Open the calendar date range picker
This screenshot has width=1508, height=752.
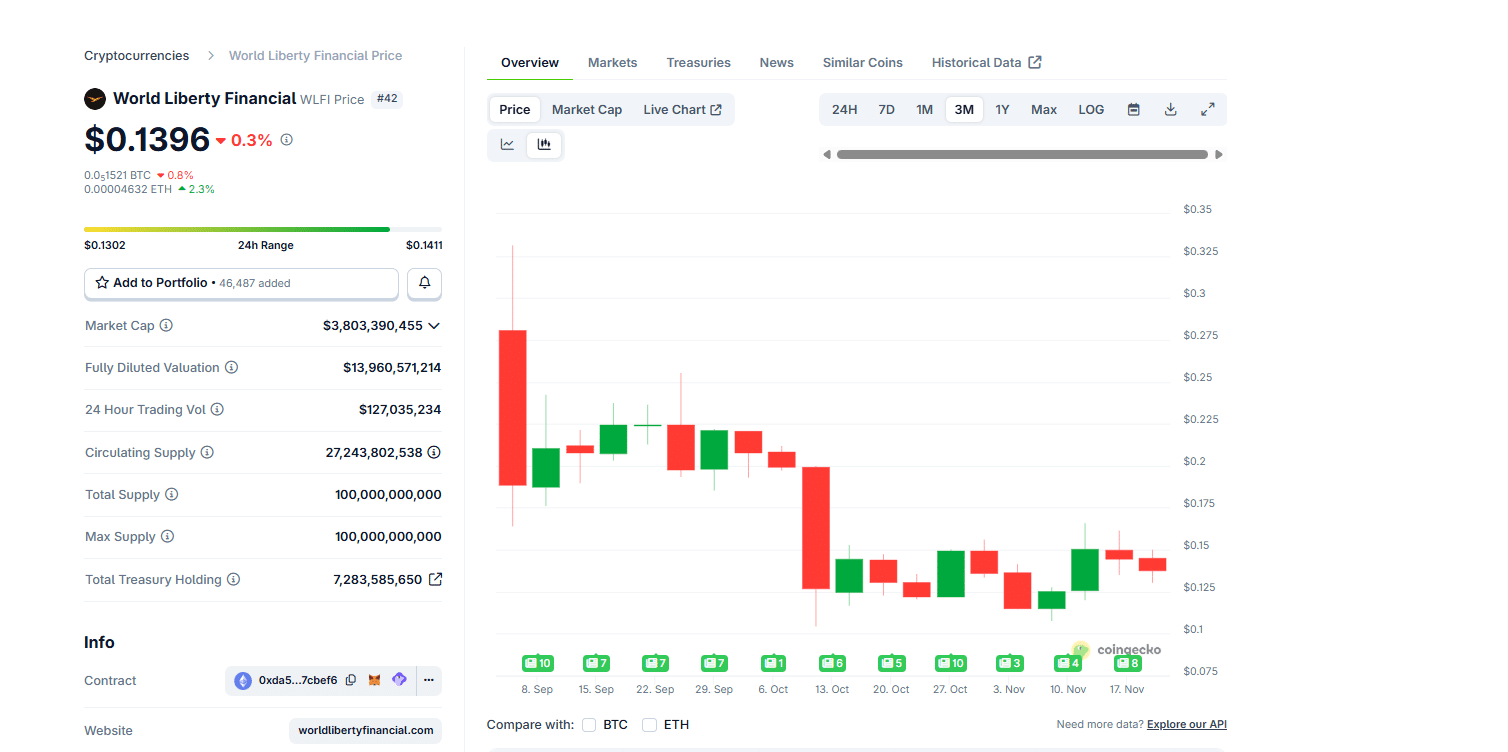pyautogui.click(x=1134, y=110)
